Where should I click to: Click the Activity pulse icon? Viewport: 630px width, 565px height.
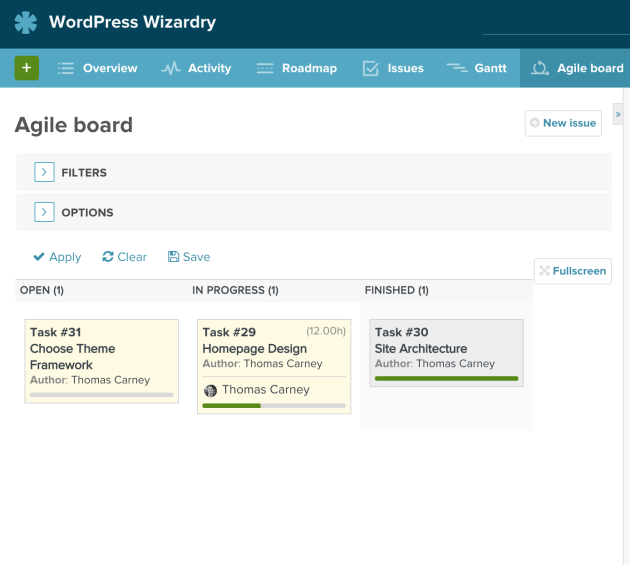171,68
